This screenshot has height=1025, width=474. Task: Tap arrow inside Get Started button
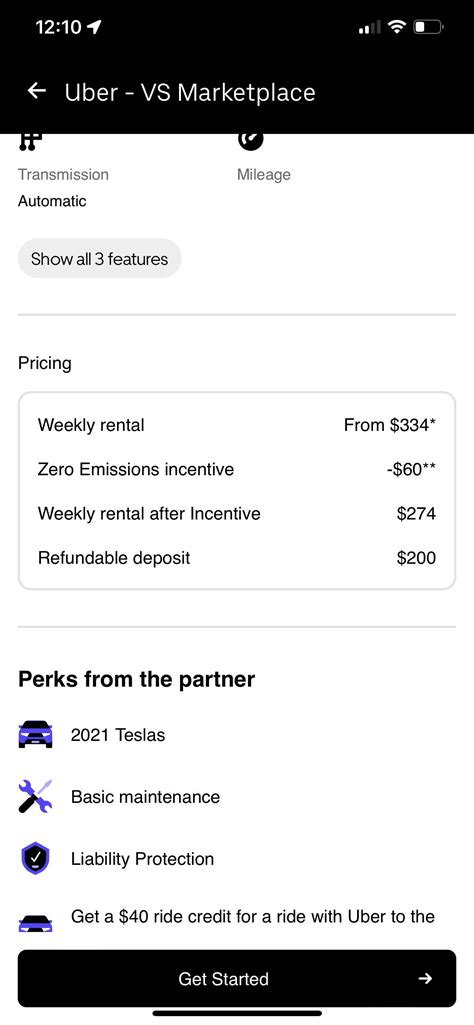click(425, 978)
